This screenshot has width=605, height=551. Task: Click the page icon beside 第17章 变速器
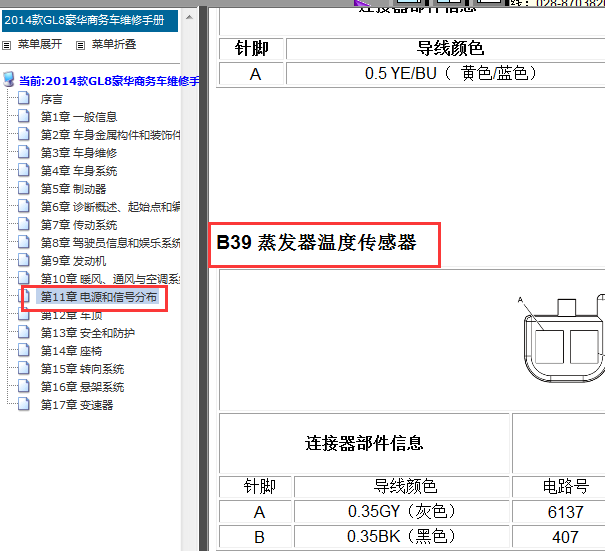click(x=24, y=404)
